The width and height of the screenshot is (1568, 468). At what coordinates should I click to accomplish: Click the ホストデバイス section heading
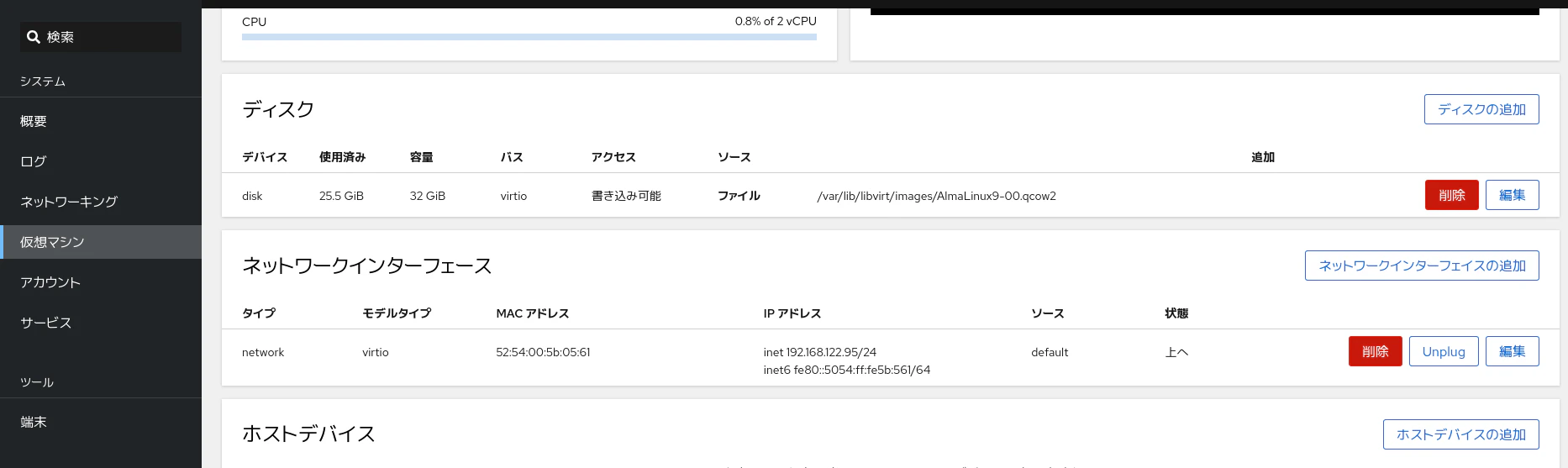tap(308, 434)
